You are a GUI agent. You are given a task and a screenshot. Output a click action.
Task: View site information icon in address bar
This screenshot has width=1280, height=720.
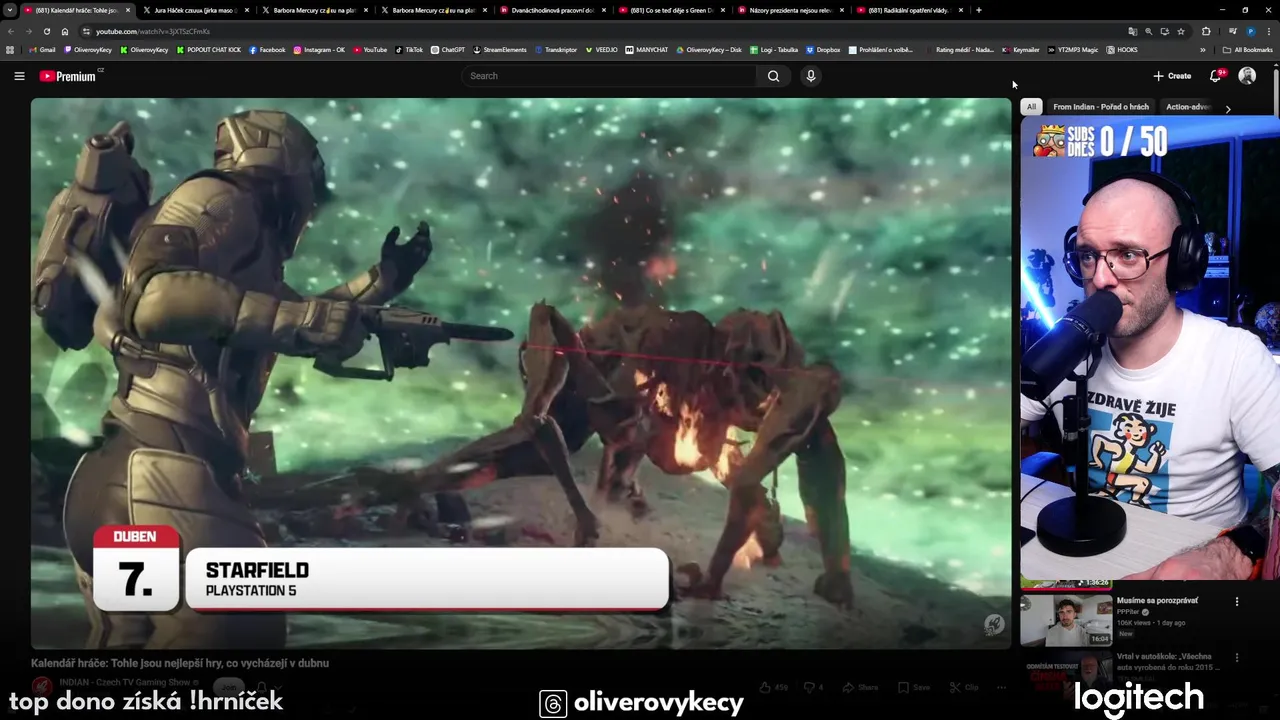point(86,31)
